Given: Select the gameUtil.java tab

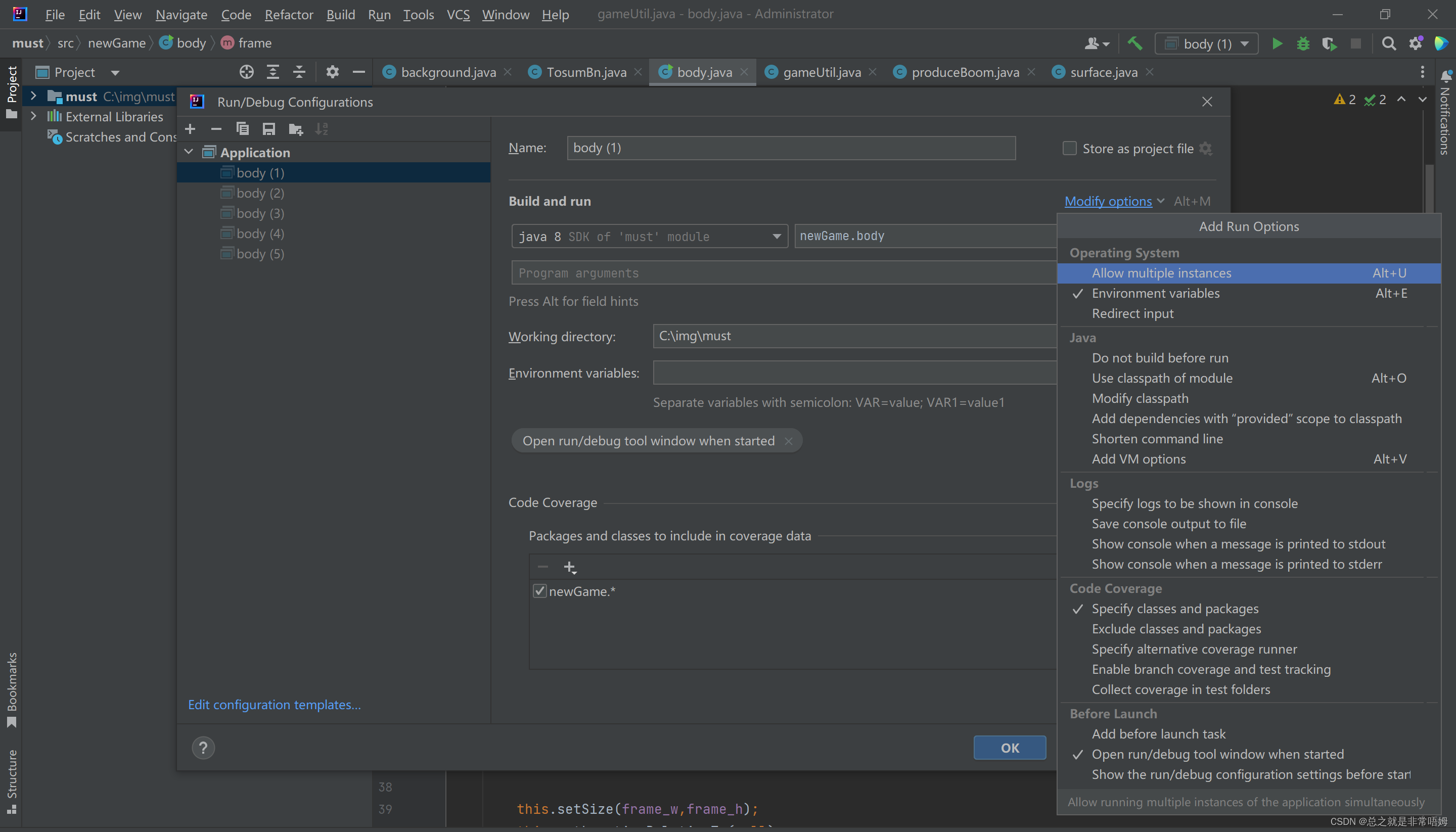Looking at the screenshot, I should 820,72.
